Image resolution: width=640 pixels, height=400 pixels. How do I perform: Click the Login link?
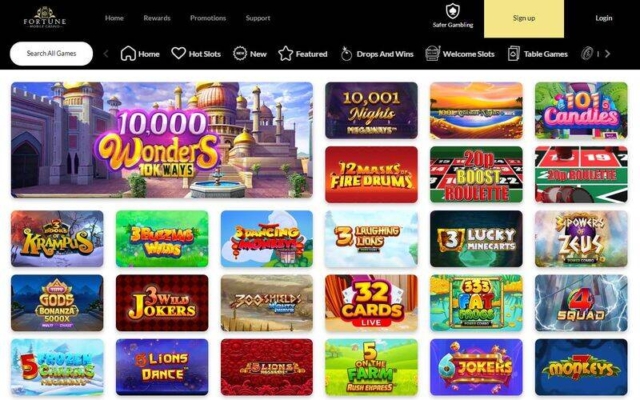click(x=603, y=18)
